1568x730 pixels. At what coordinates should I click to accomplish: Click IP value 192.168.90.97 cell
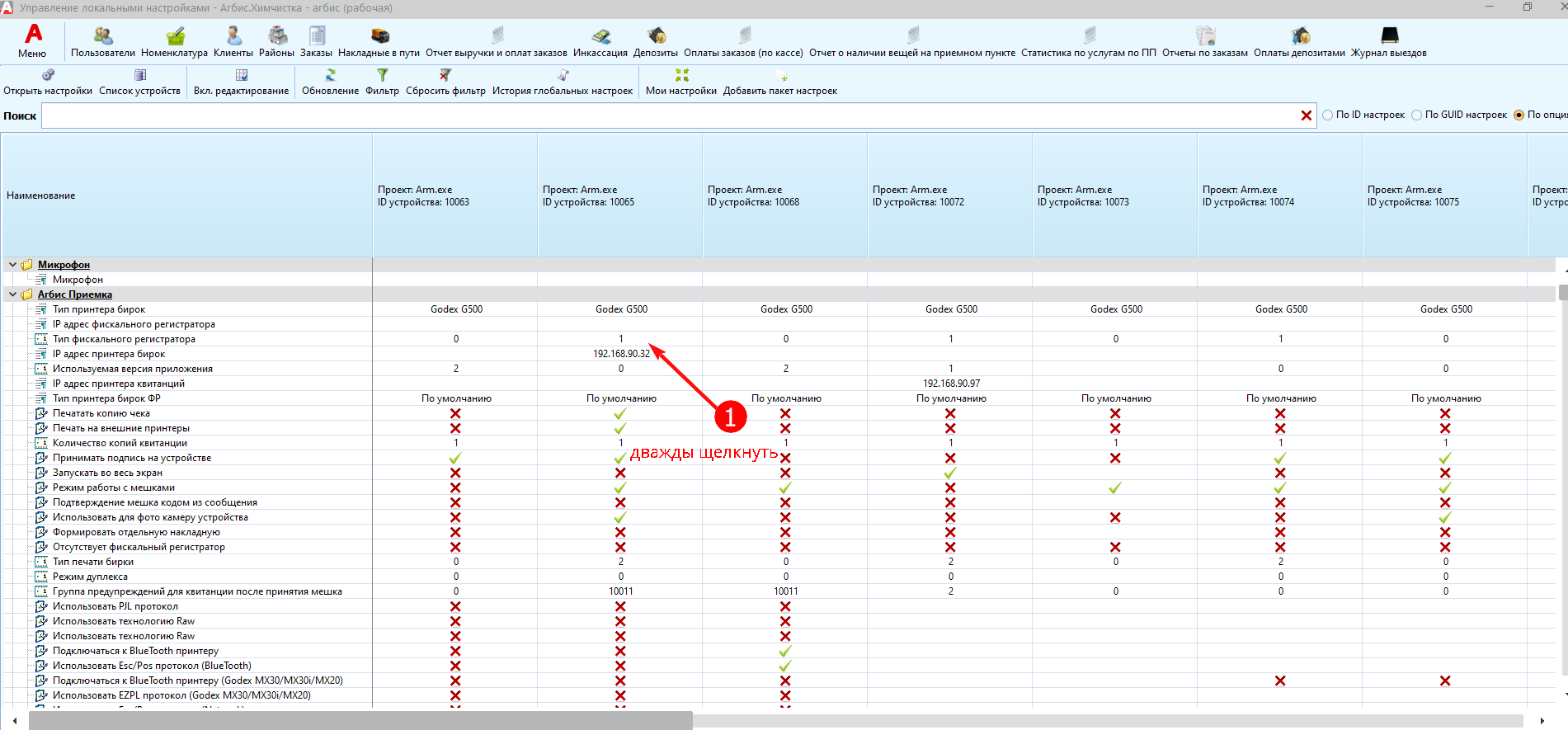951,384
